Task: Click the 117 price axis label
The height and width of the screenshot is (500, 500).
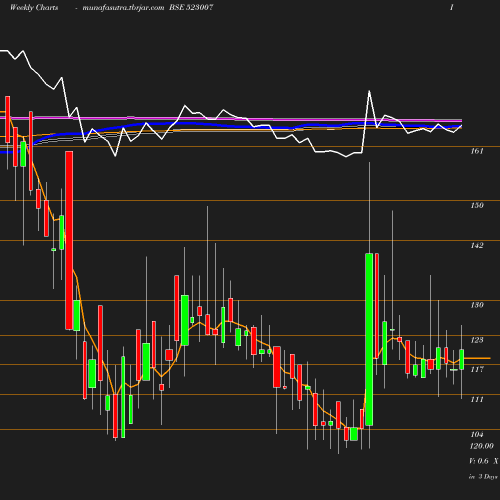Action: (477, 370)
